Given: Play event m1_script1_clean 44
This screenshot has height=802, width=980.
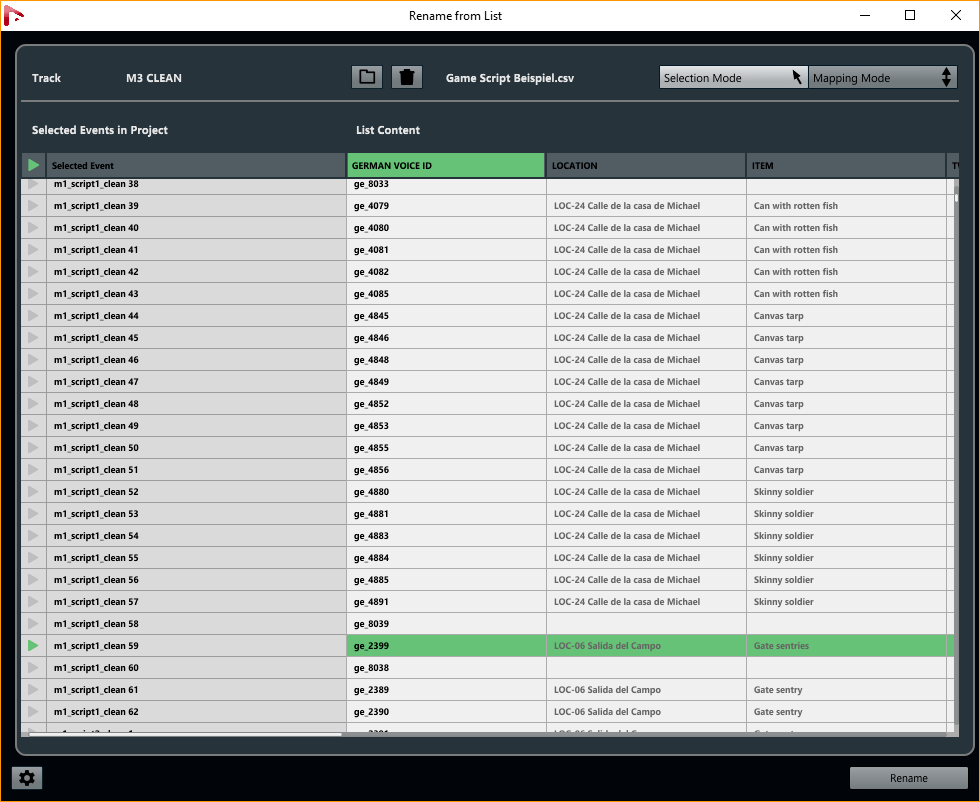Looking at the screenshot, I should 34,316.
